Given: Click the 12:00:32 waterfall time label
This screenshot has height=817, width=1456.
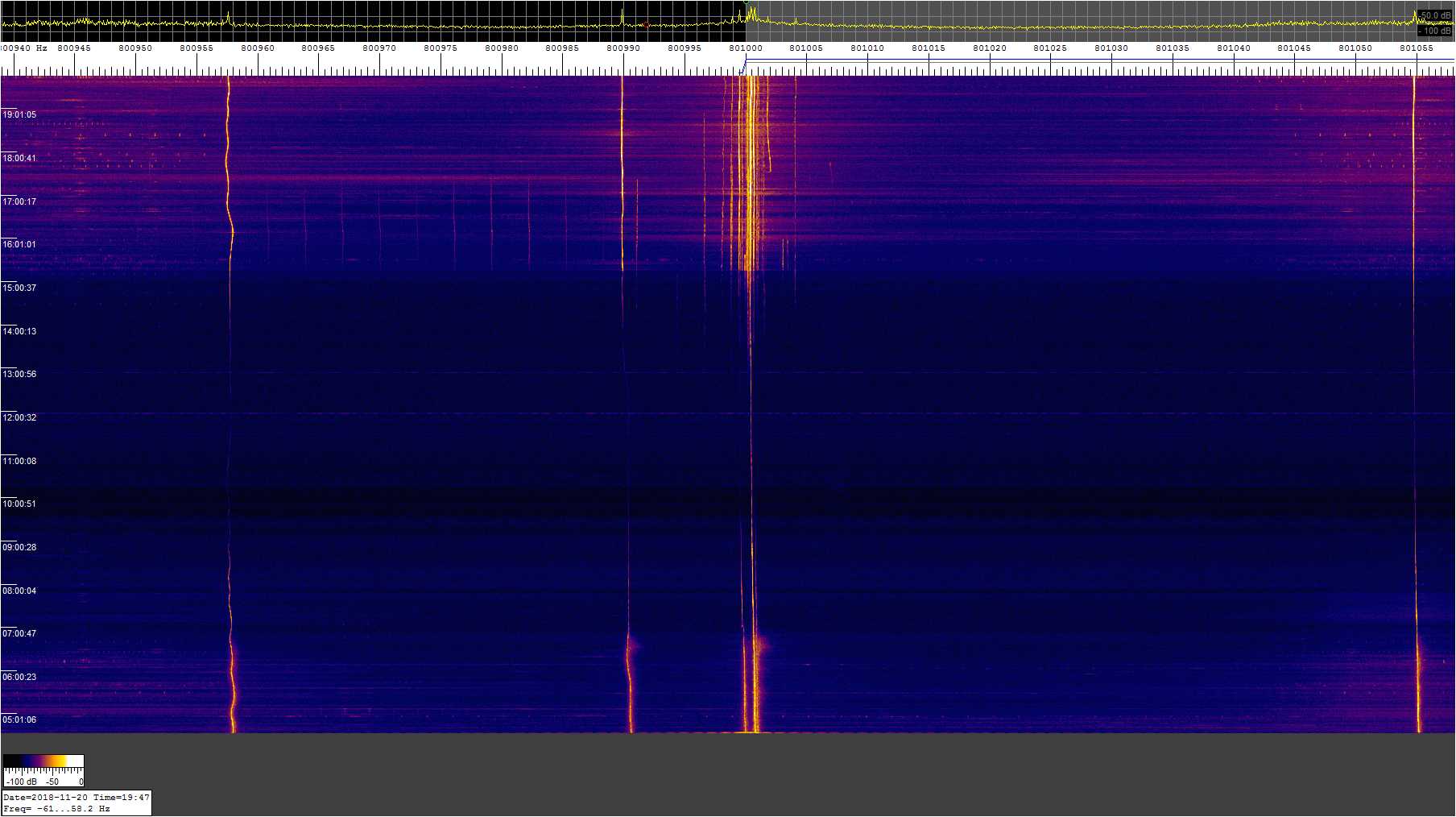Looking at the screenshot, I should tap(19, 418).
